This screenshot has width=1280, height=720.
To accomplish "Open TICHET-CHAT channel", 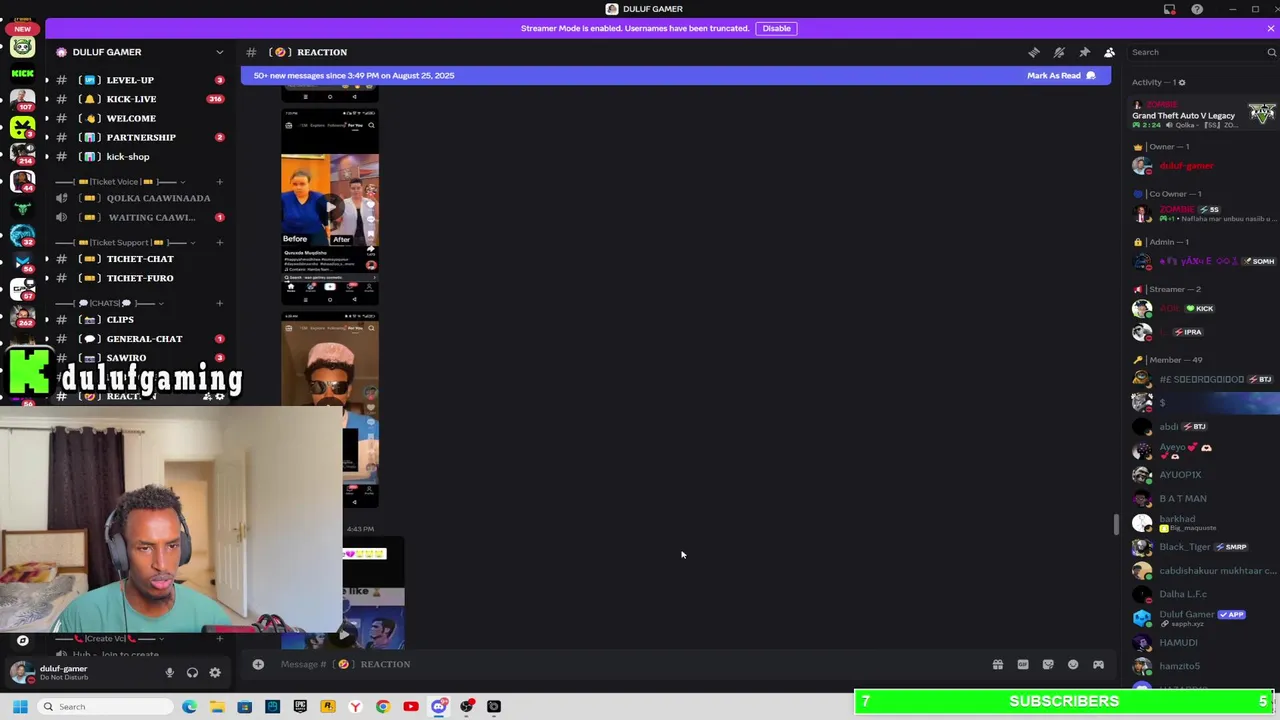I will coord(140,259).
